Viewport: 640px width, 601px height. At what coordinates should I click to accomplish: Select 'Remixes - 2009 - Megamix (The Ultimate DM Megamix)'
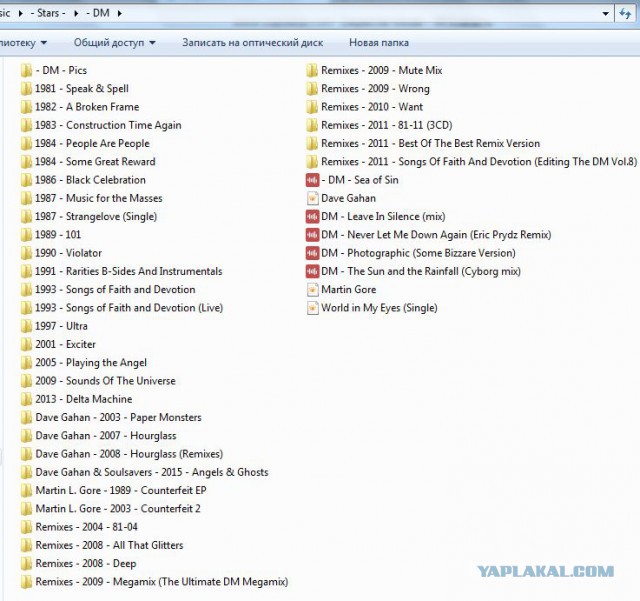point(162,582)
